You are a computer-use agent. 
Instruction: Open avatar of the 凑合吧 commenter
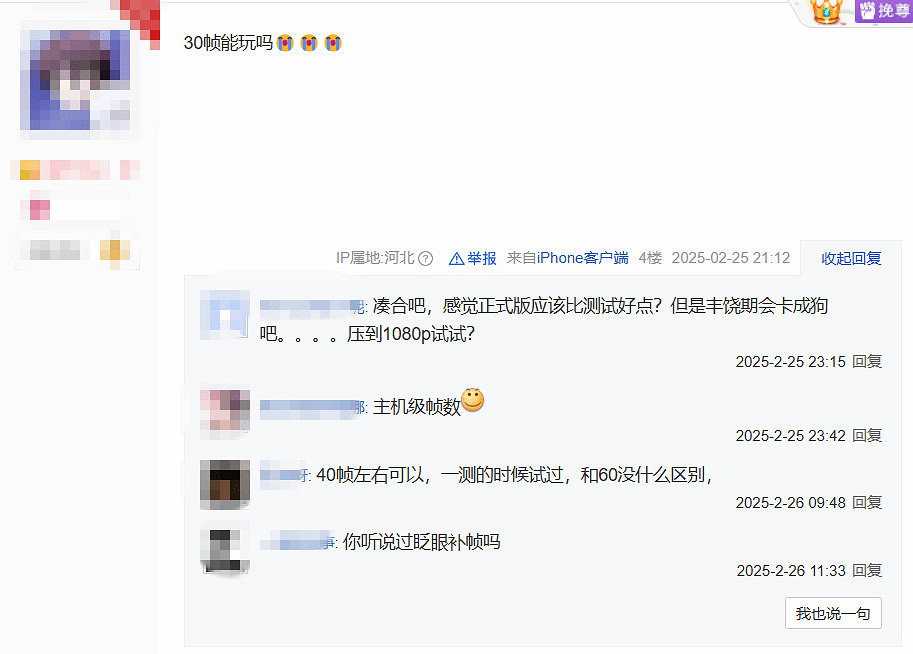coord(225,314)
